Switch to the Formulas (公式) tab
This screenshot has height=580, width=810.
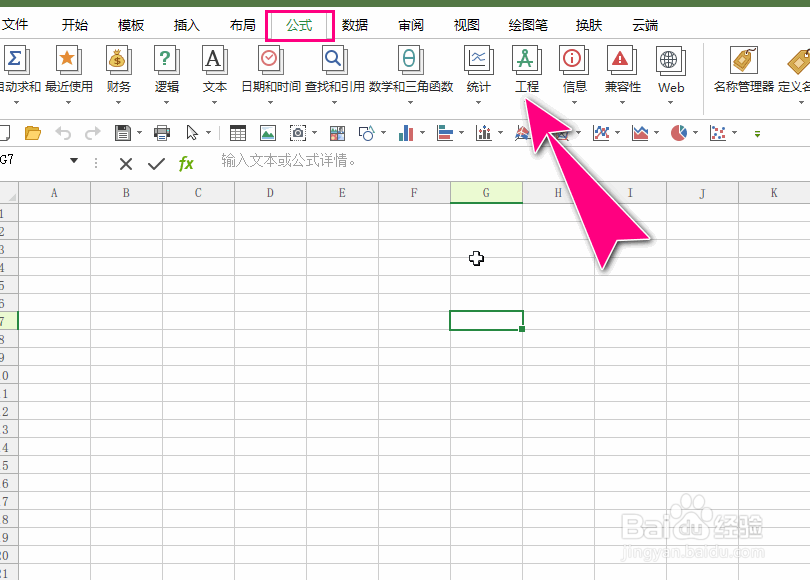tap(300, 25)
